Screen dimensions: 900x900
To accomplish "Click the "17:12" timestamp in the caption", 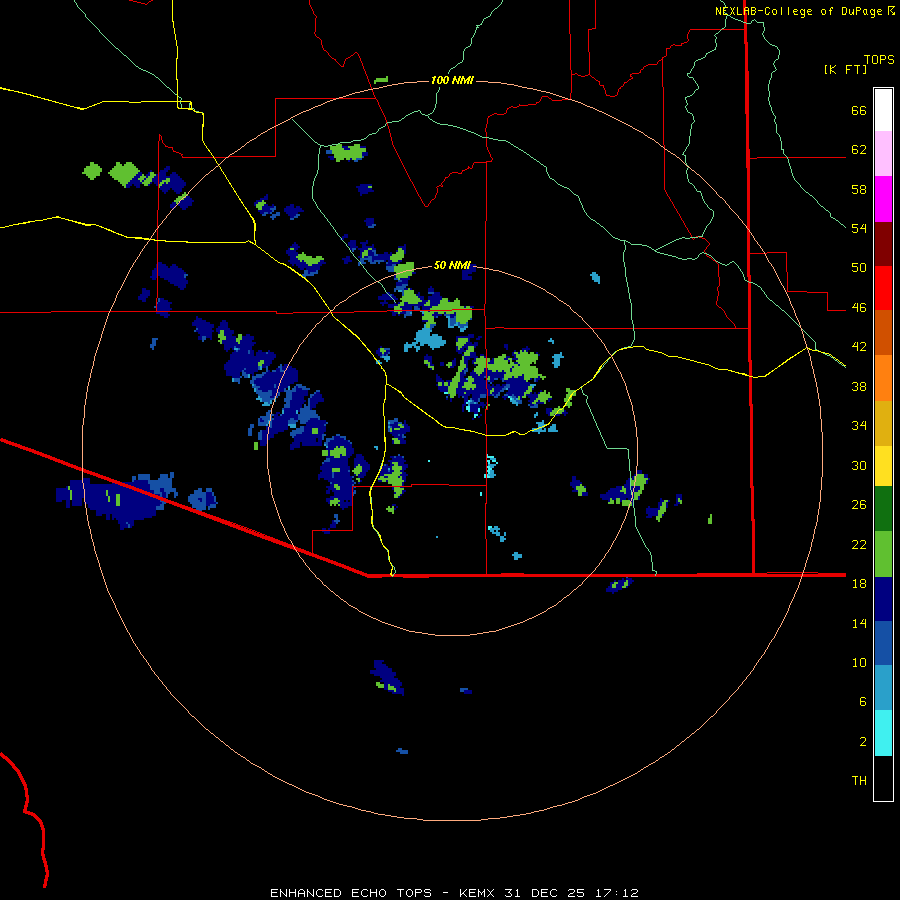I will [x=616, y=893].
